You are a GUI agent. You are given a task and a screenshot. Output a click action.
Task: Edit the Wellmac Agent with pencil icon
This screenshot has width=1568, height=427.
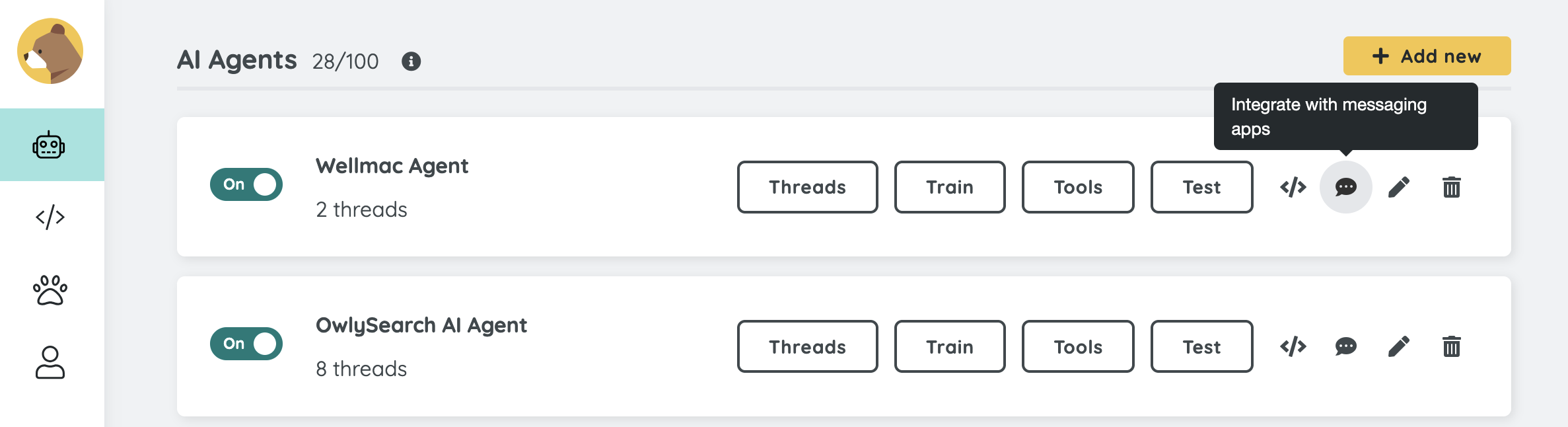point(1398,187)
